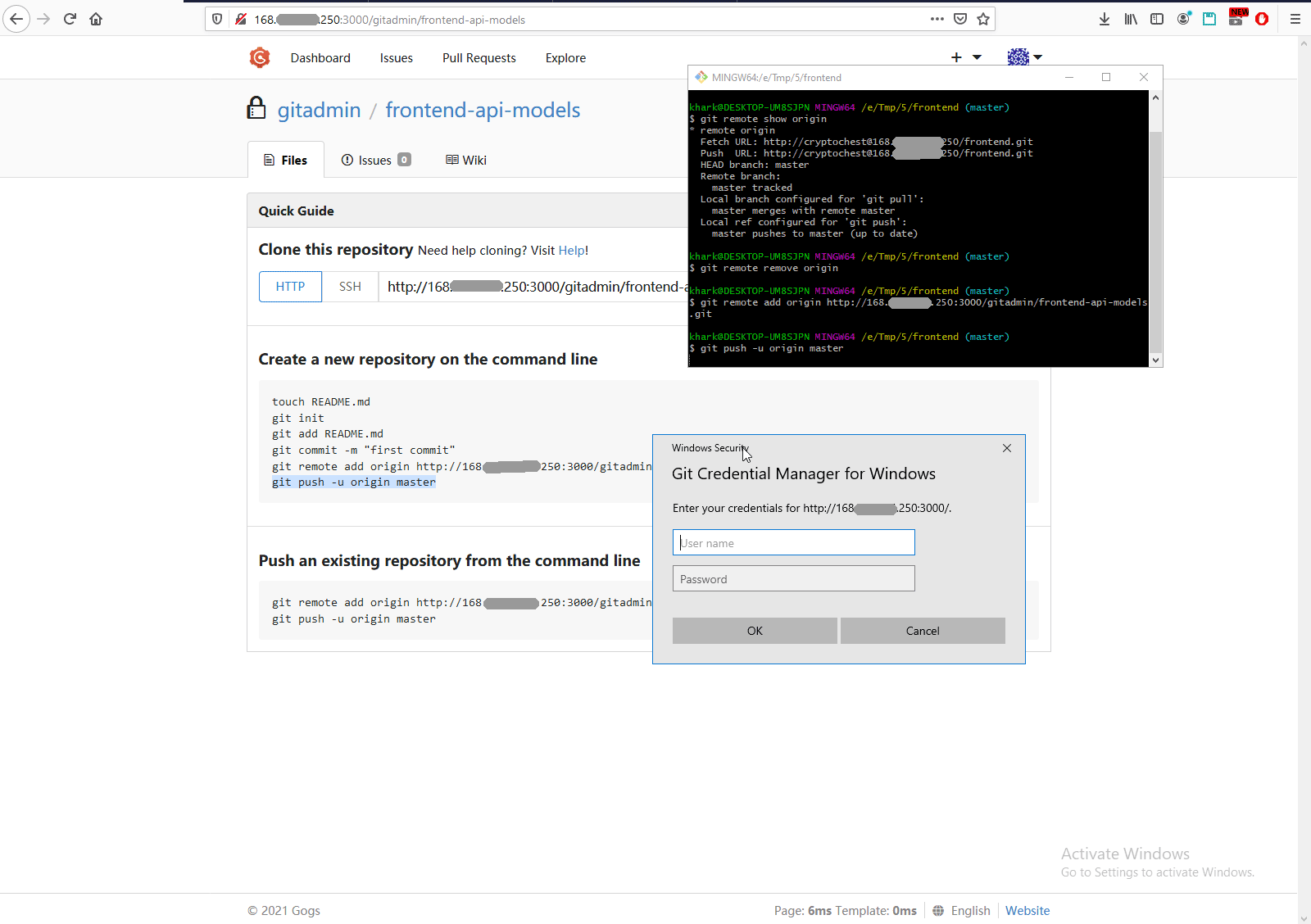
Task: Show insecure connection info via crossed padlock icon
Action: [x=241, y=19]
